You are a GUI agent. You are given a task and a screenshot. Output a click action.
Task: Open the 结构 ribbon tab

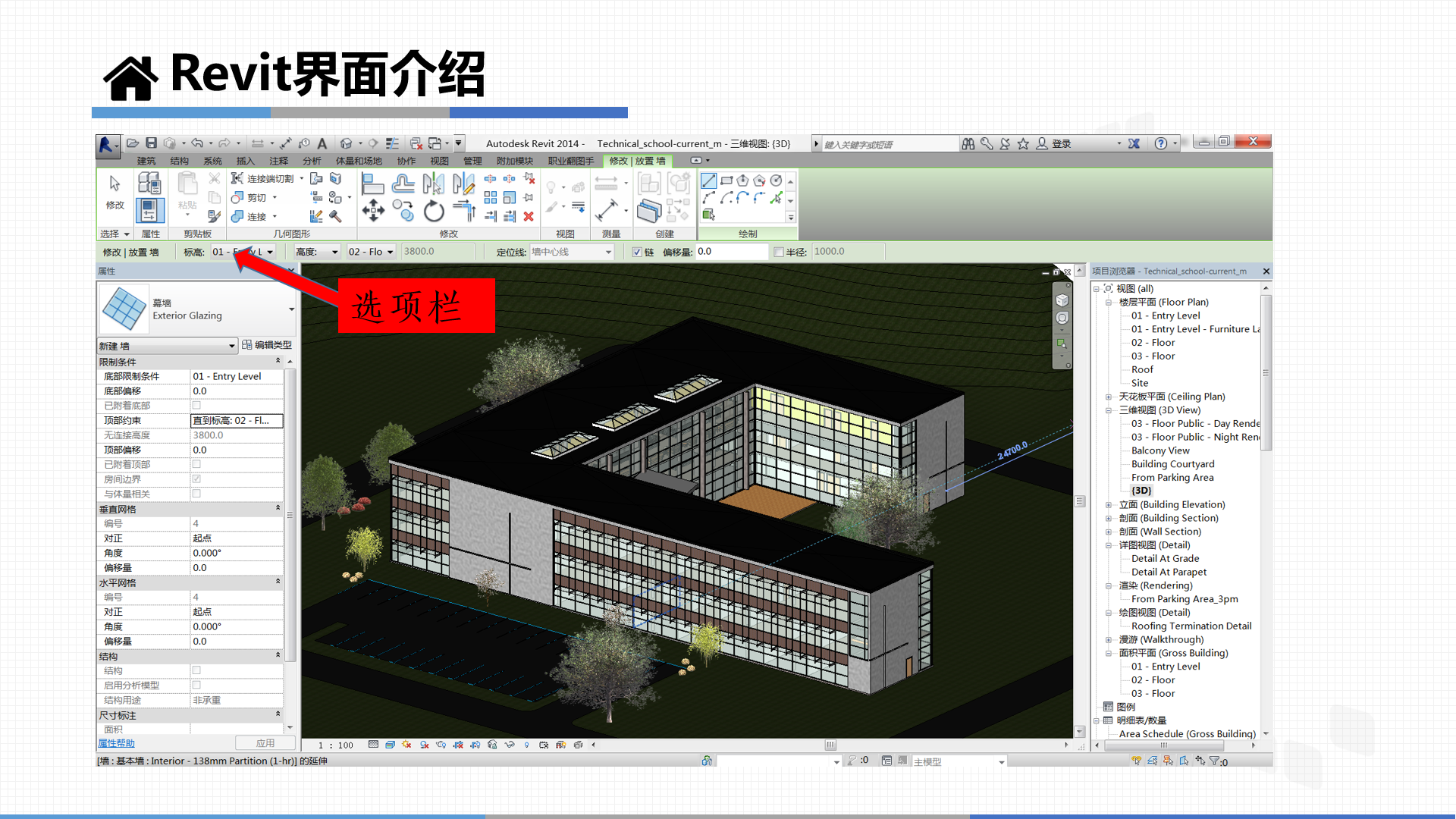[x=180, y=161]
